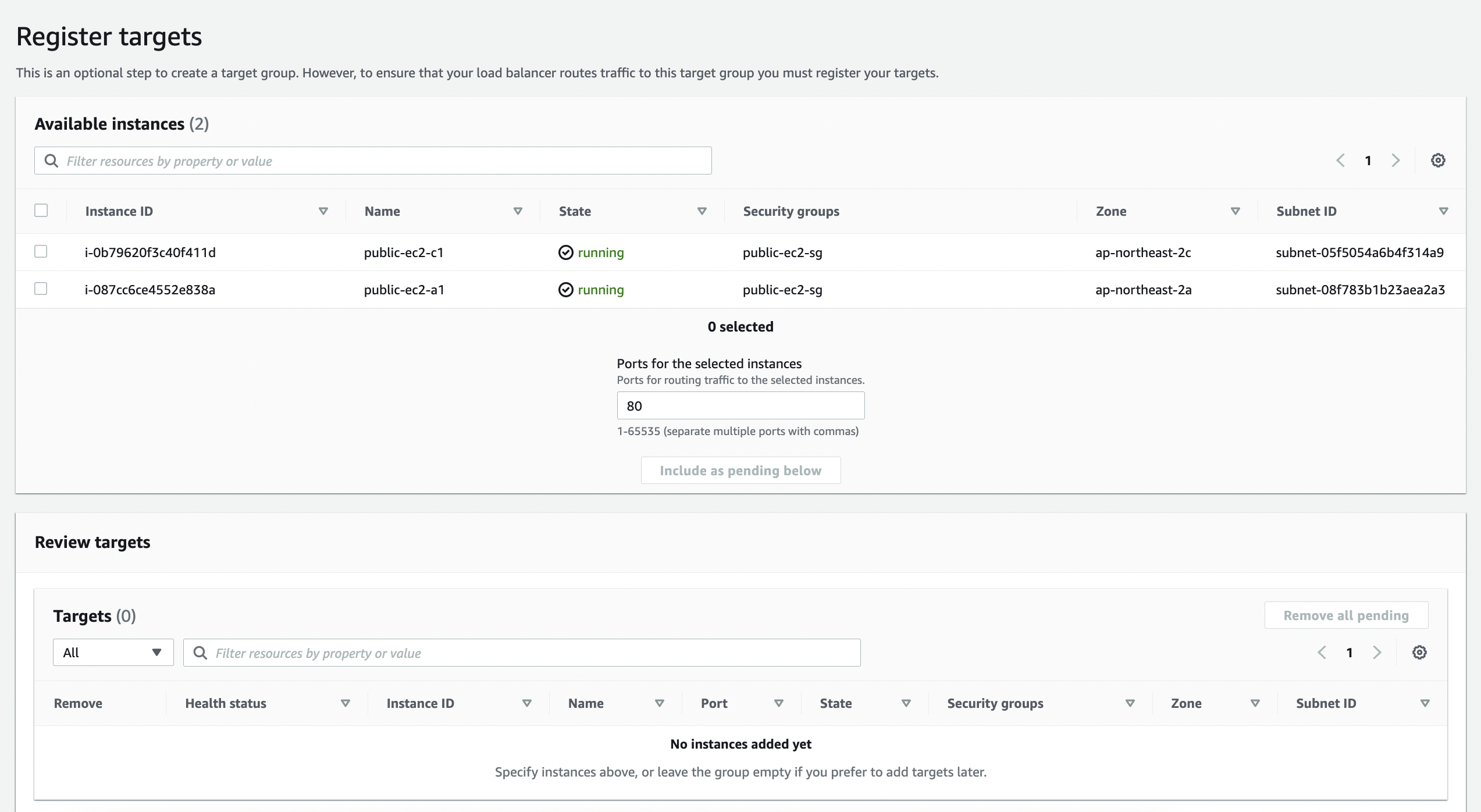The height and width of the screenshot is (812, 1481).
Task: Sort Available instances by Instance ID arrow
Action: [323, 211]
